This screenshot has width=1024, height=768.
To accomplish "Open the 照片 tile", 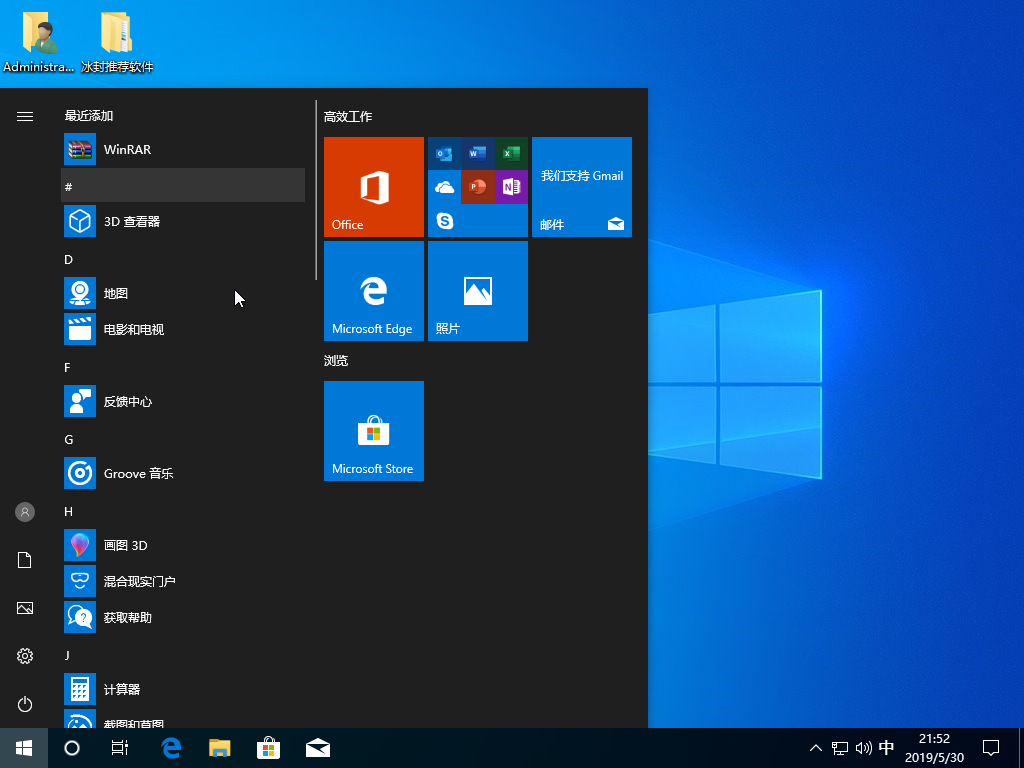I will point(477,291).
